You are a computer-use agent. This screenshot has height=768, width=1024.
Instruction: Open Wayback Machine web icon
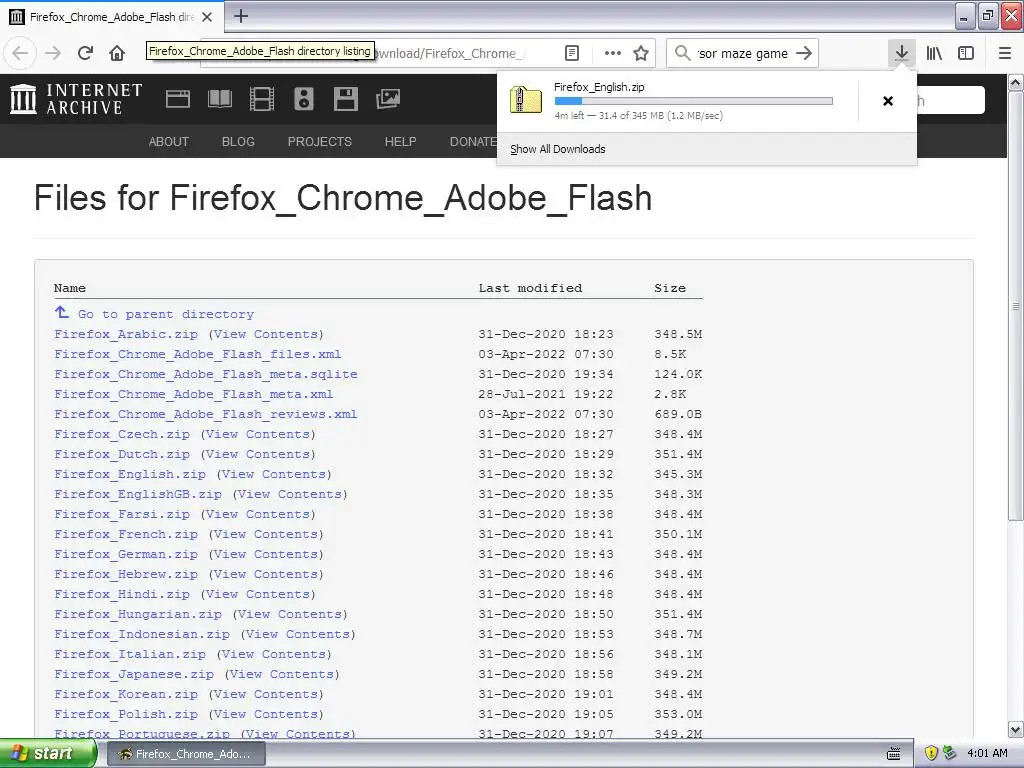(x=178, y=99)
